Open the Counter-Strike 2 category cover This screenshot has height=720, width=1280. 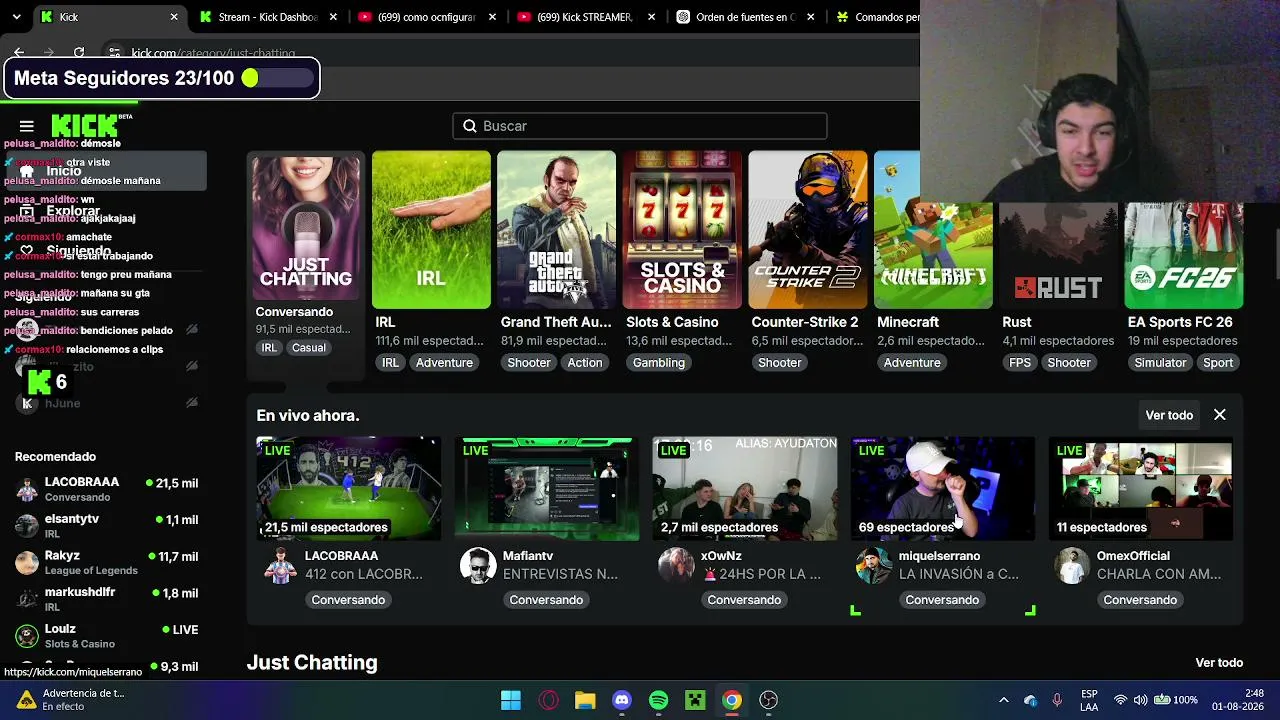pyautogui.click(x=807, y=230)
